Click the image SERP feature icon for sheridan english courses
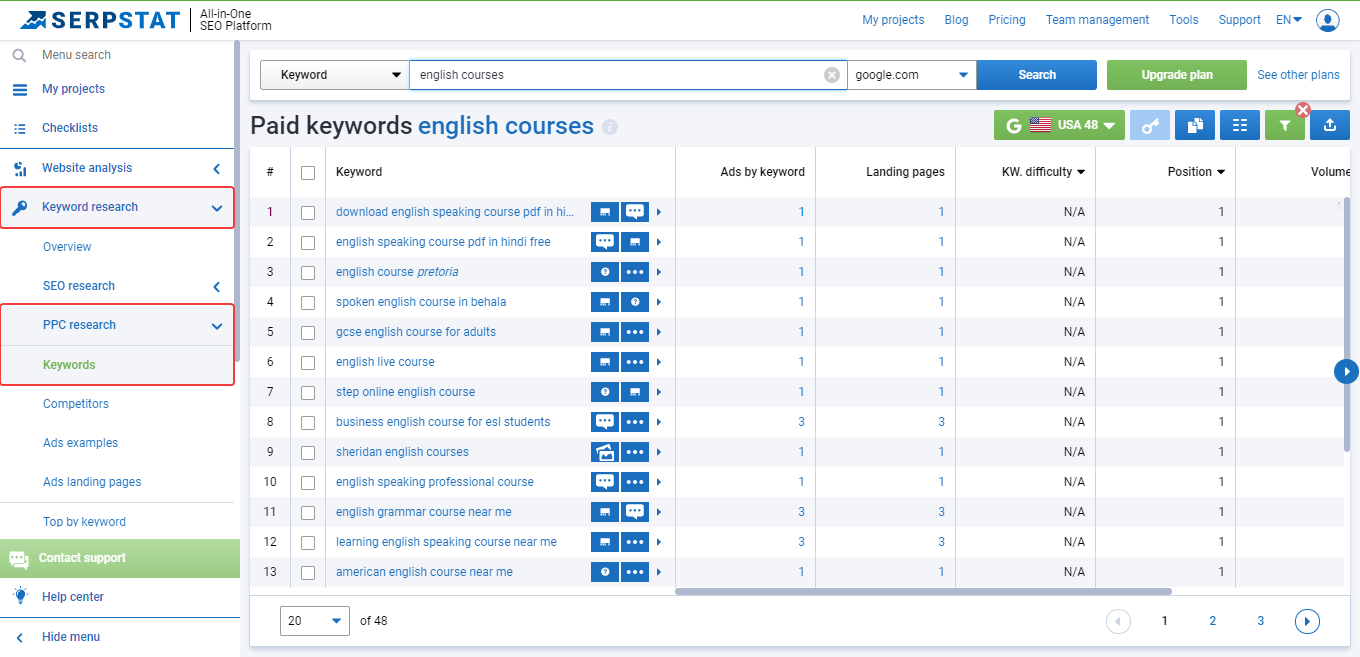Viewport: 1360px width, 657px height. [605, 452]
